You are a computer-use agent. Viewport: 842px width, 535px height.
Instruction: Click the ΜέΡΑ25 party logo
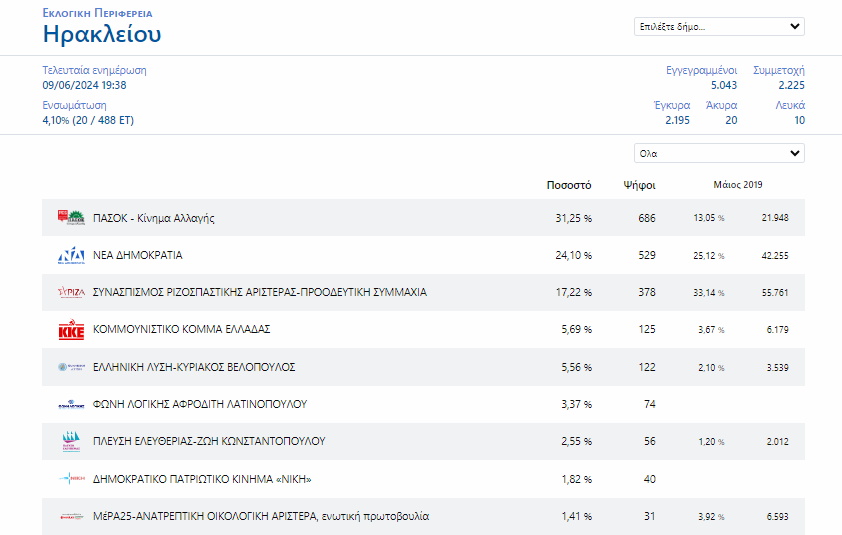click(x=71, y=516)
